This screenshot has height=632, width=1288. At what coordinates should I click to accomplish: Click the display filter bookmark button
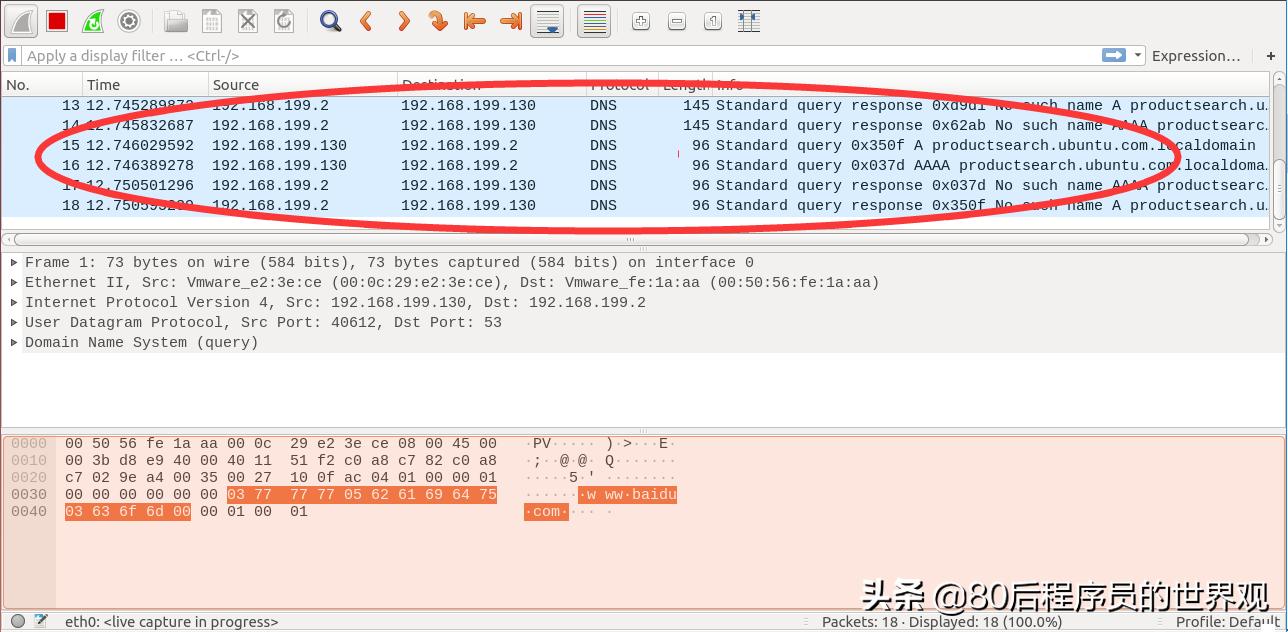[12, 56]
